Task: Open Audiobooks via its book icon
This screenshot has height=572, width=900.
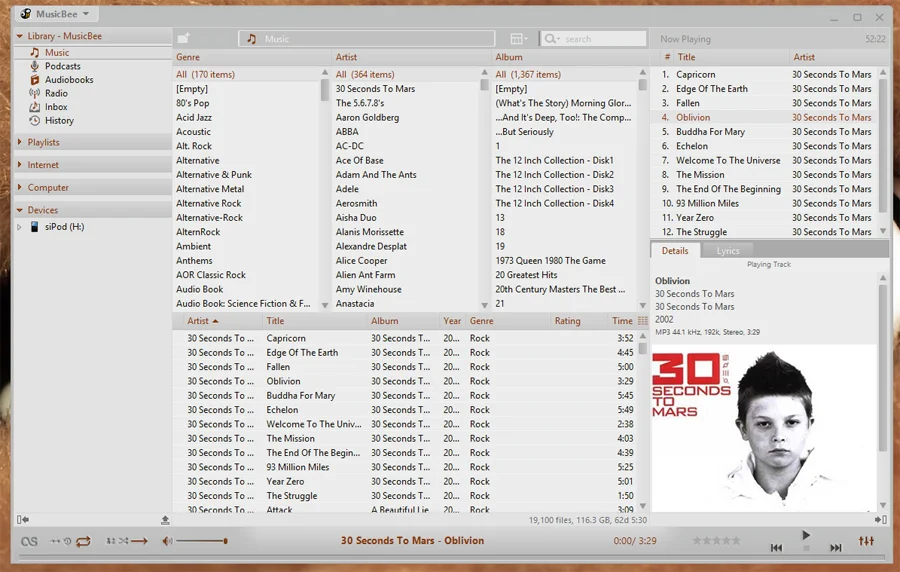Action: 34,80
